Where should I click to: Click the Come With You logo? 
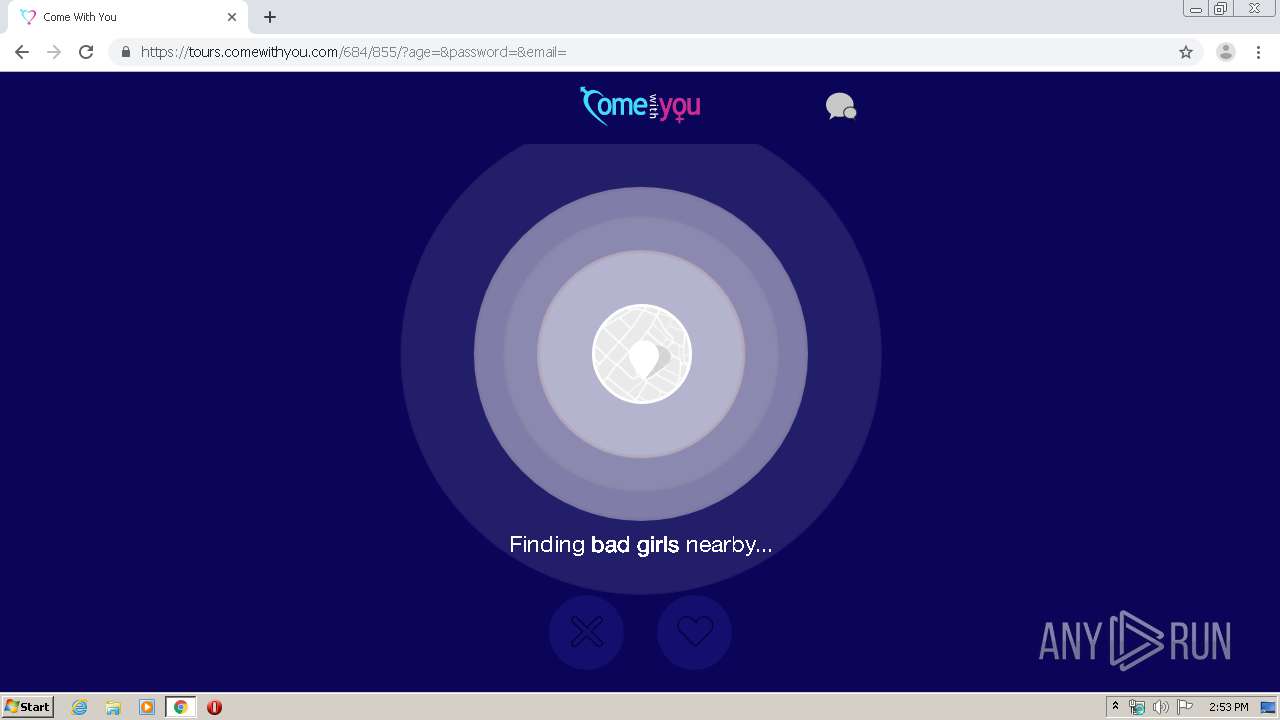coord(640,105)
